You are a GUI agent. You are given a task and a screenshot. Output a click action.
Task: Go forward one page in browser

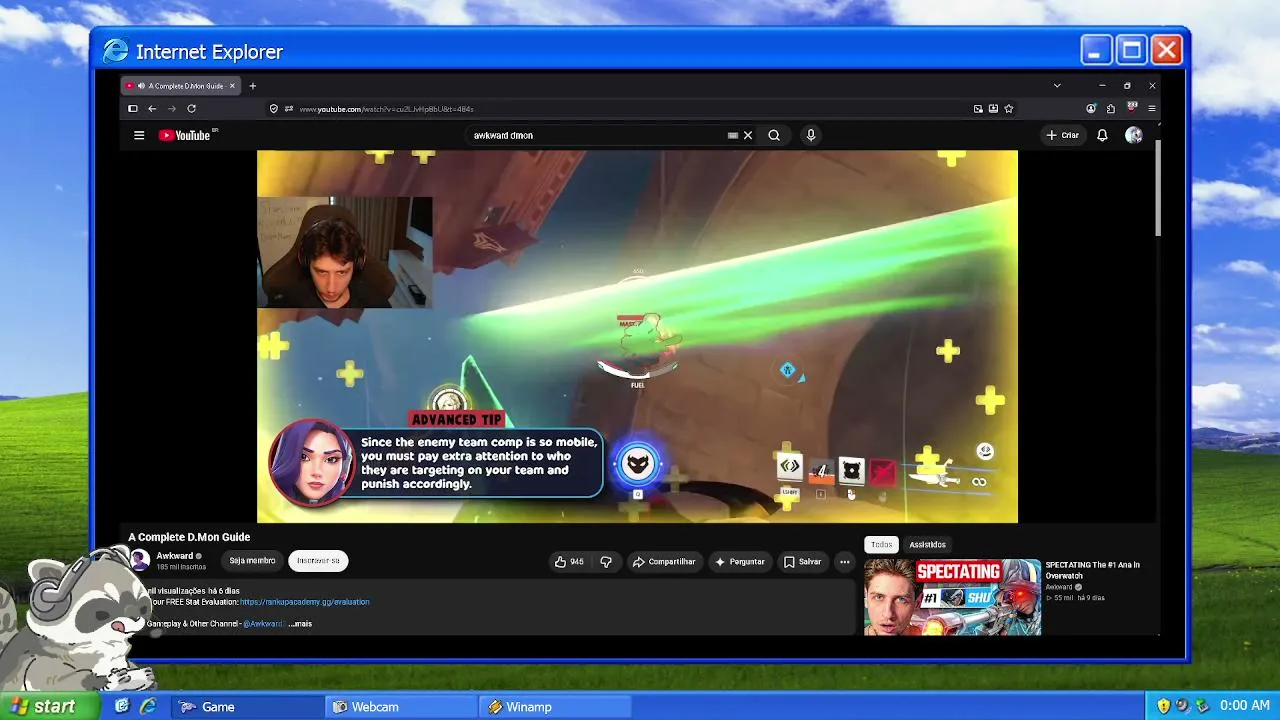[x=171, y=109]
